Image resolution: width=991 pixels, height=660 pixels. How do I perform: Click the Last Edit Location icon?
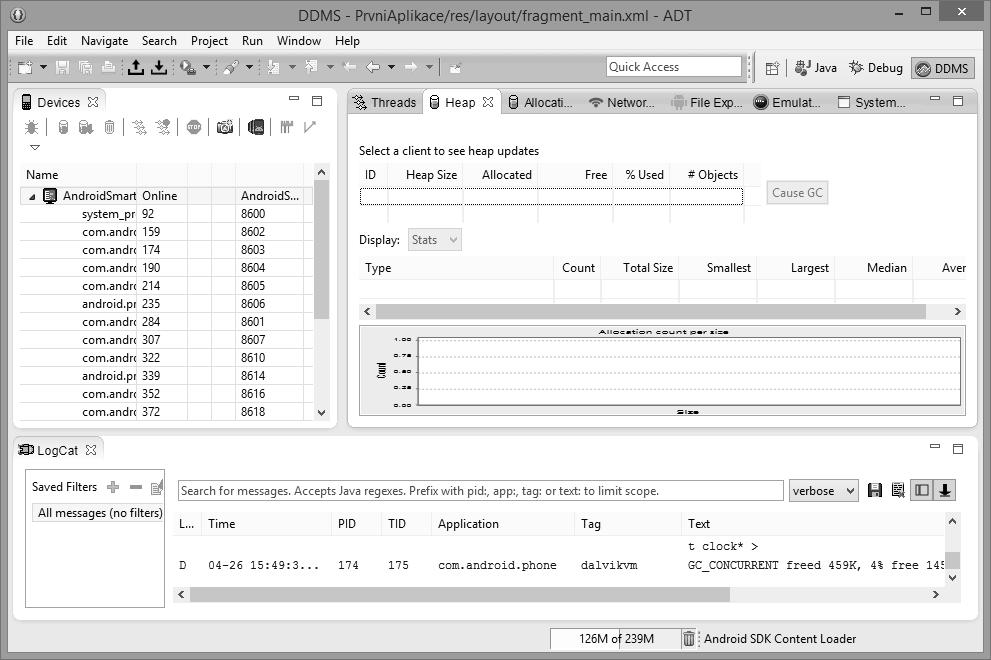click(x=350, y=66)
